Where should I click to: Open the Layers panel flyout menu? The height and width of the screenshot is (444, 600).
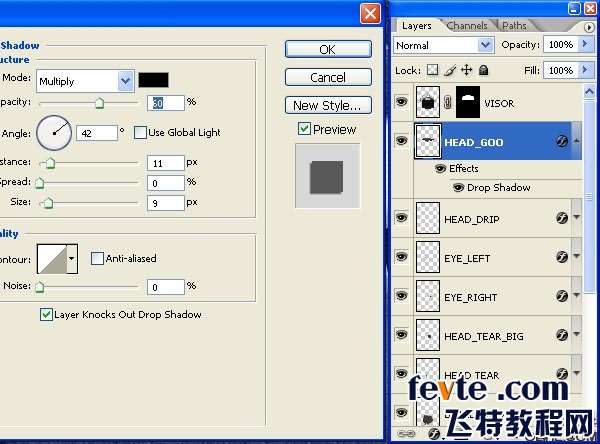pyautogui.click(x=588, y=27)
